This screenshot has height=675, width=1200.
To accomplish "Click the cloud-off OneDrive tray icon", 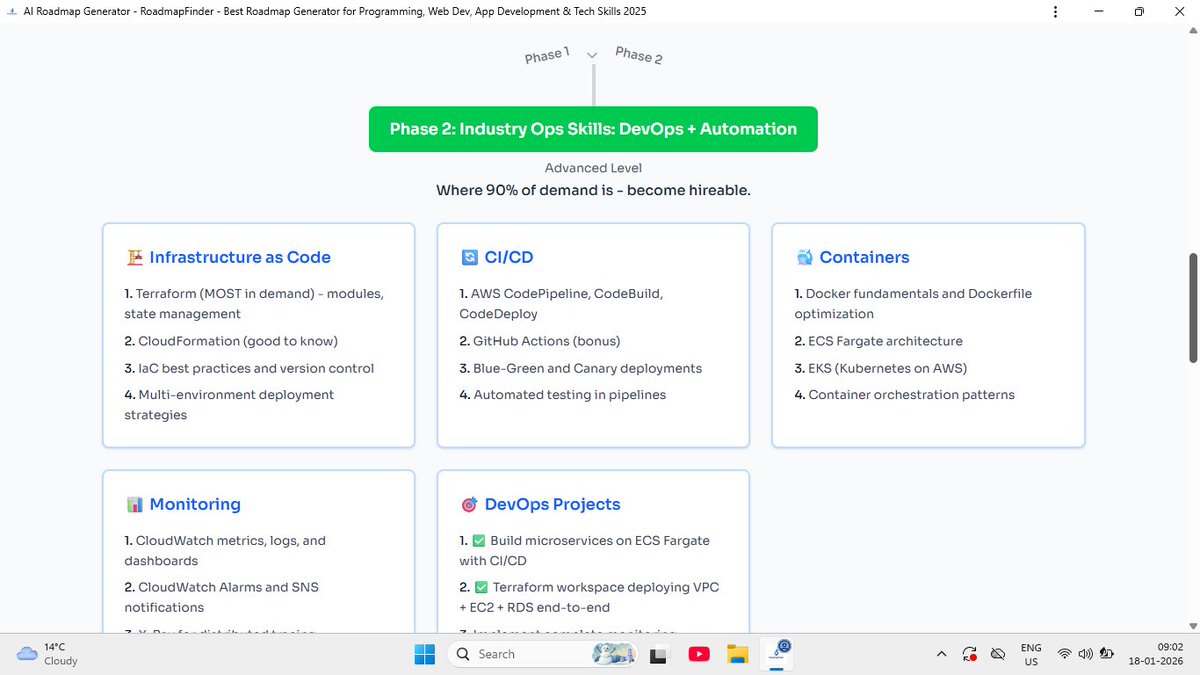I will click(997, 654).
